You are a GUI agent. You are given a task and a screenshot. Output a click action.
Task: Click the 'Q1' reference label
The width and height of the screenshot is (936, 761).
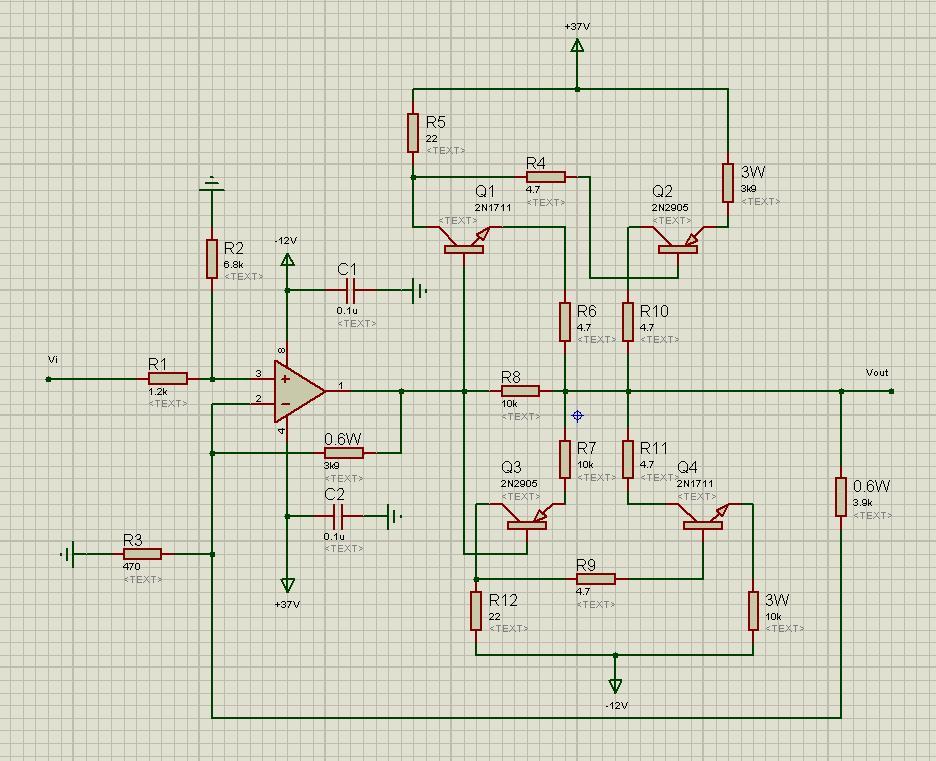[485, 191]
